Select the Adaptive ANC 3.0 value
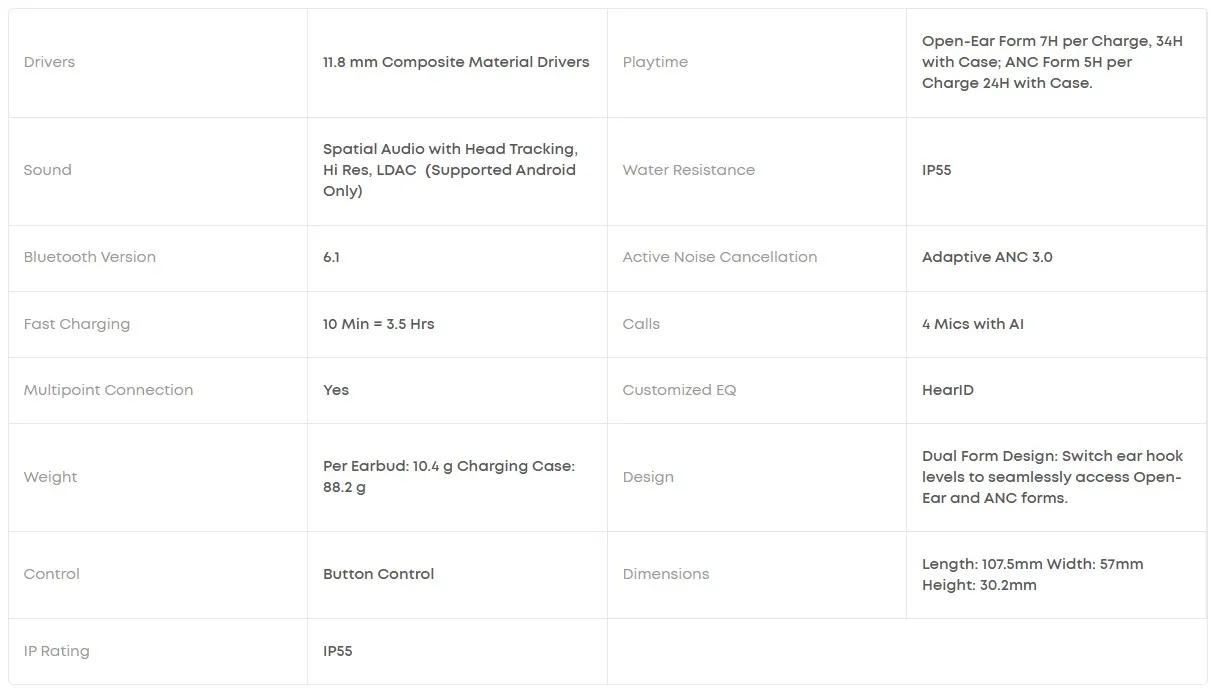The image size is (1218, 696). pos(987,257)
